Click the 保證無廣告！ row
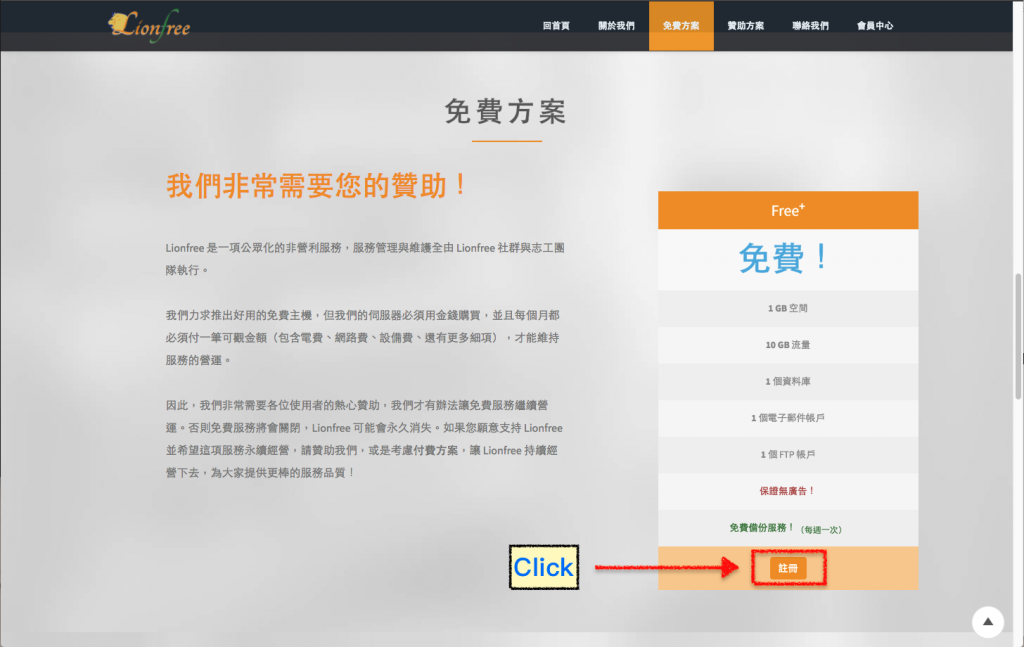This screenshot has height=647, width=1024. (788, 491)
